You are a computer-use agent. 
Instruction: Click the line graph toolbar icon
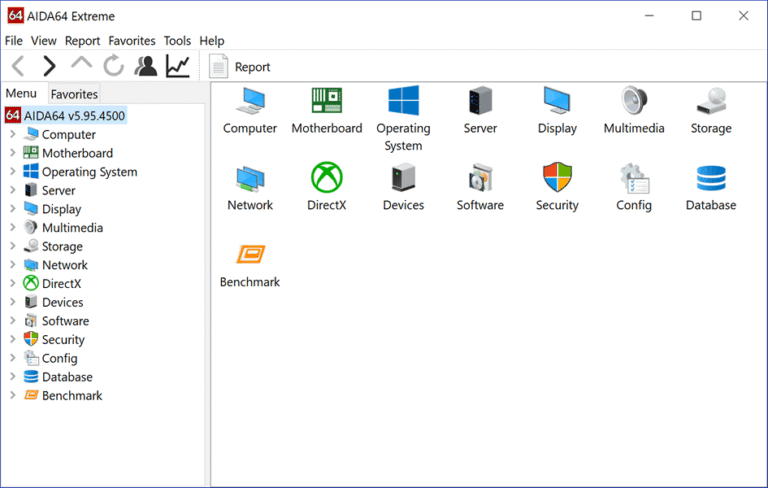177,66
